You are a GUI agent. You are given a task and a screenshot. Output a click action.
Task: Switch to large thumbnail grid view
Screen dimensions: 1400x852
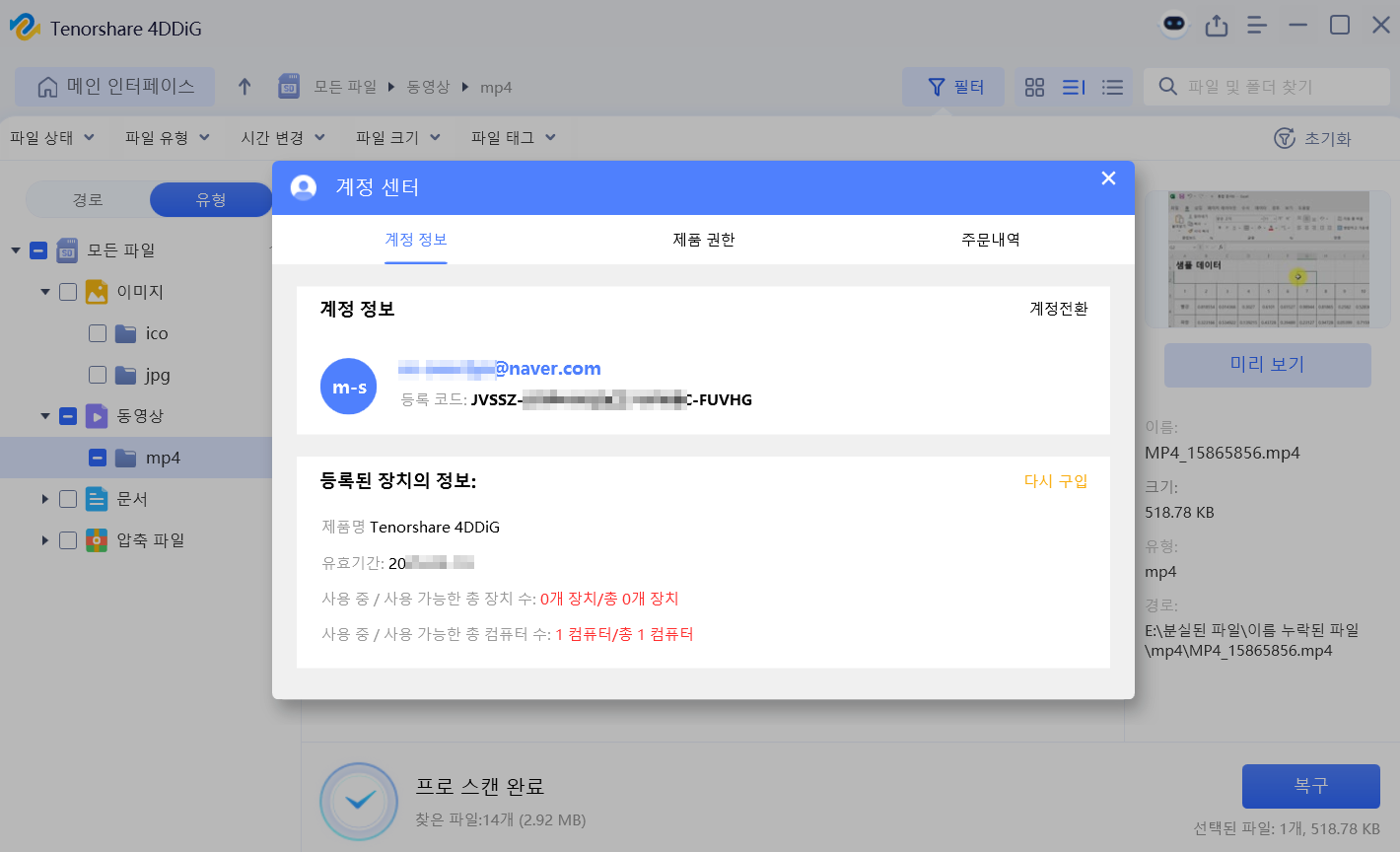coord(1034,87)
